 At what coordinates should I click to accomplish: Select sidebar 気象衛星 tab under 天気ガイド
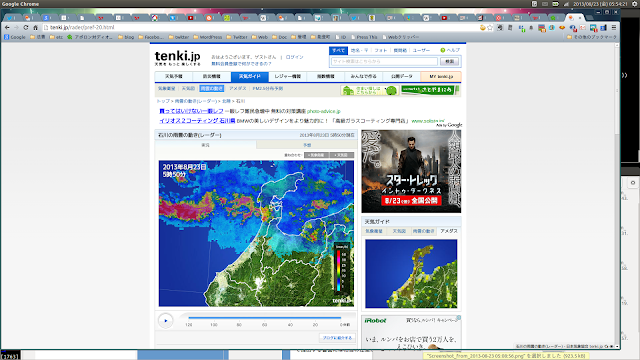[x=374, y=231]
